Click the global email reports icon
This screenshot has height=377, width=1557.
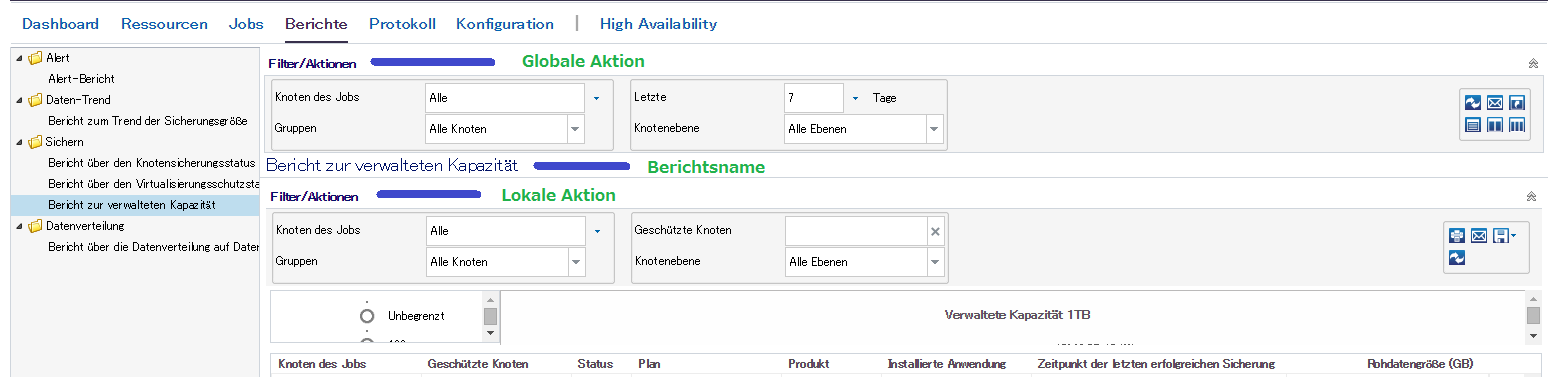point(1495,103)
